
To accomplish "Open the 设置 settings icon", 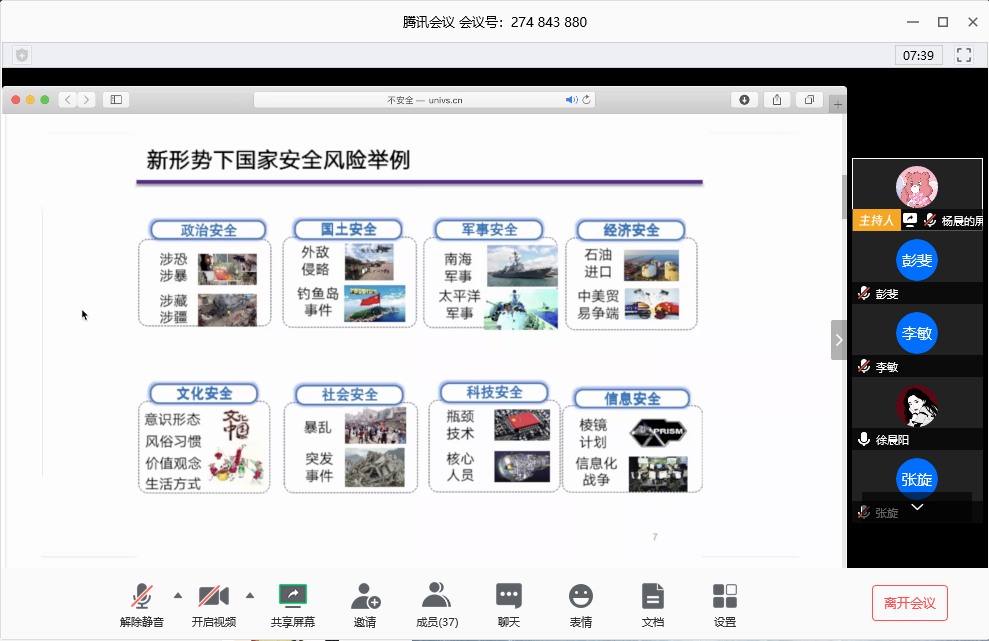I will [x=725, y=604].
